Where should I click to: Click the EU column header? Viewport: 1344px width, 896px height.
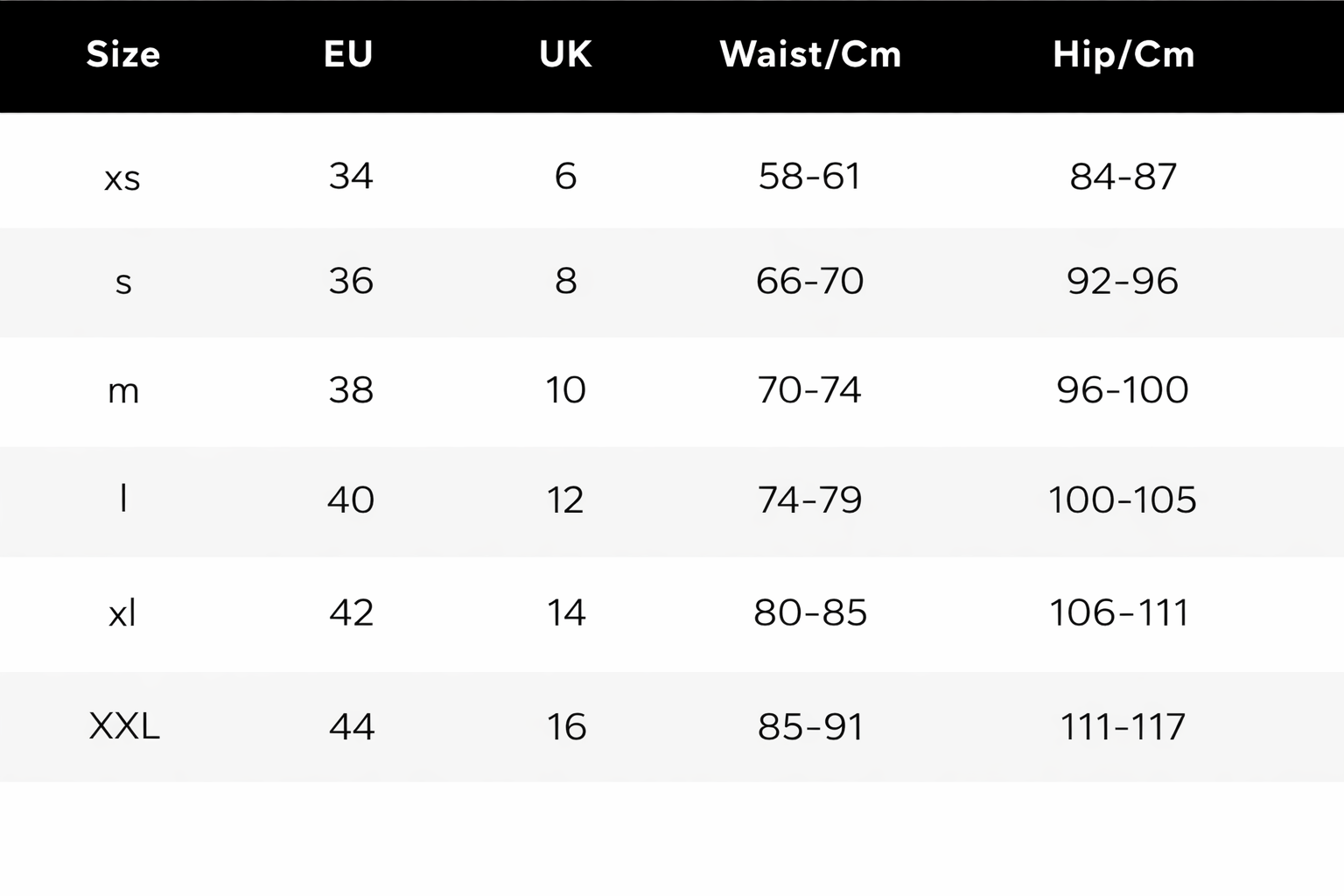348,54
